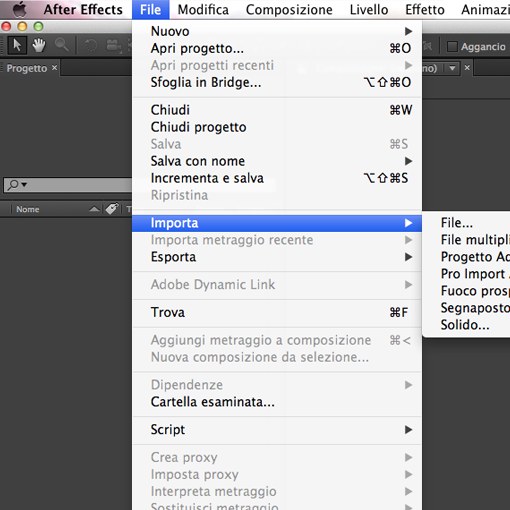Viewport: 510px width, 510px height.
Task: Choose Apri progetto...
Action: [277, 48]
